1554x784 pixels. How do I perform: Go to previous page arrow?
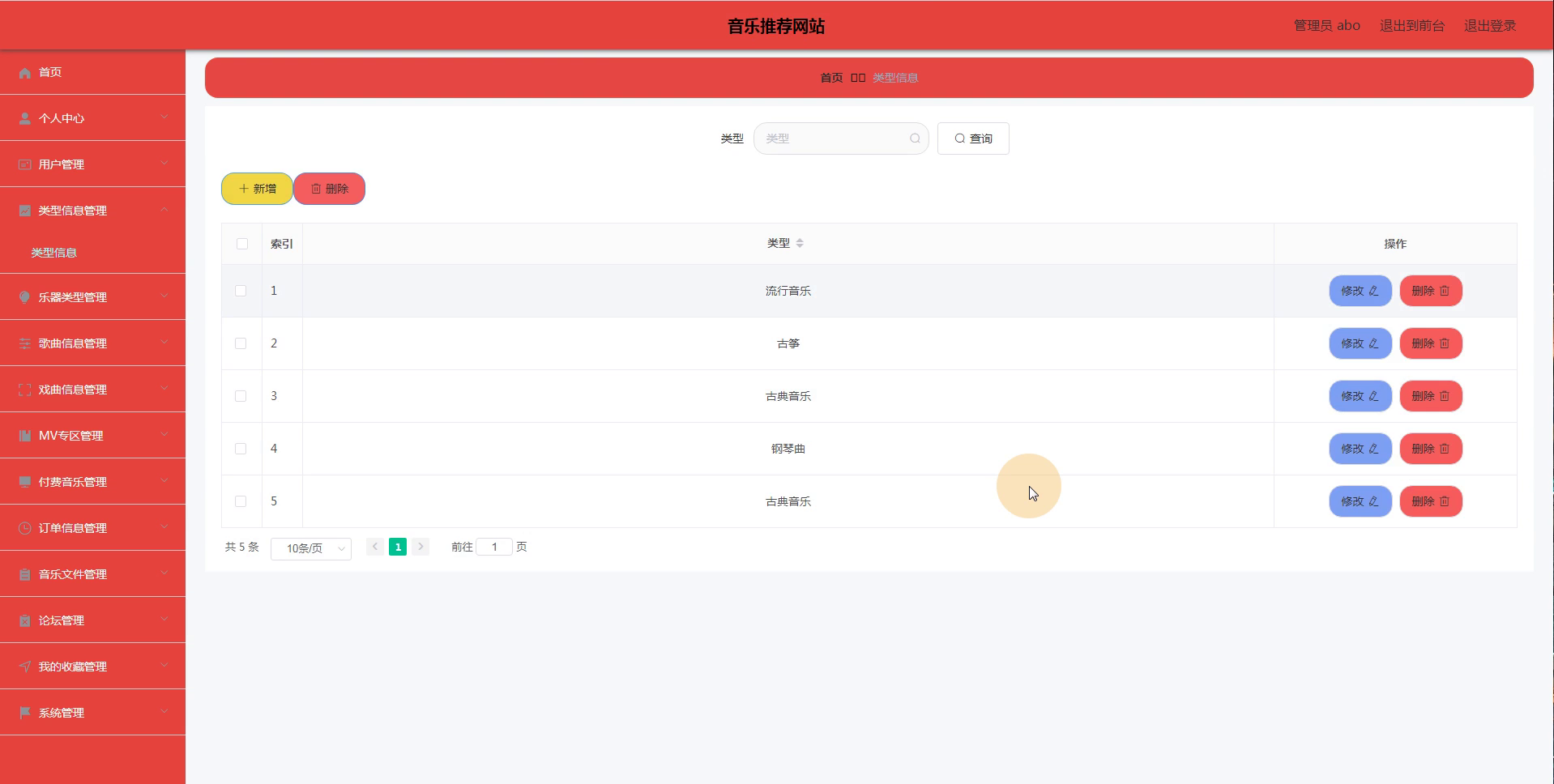(375, 547)
